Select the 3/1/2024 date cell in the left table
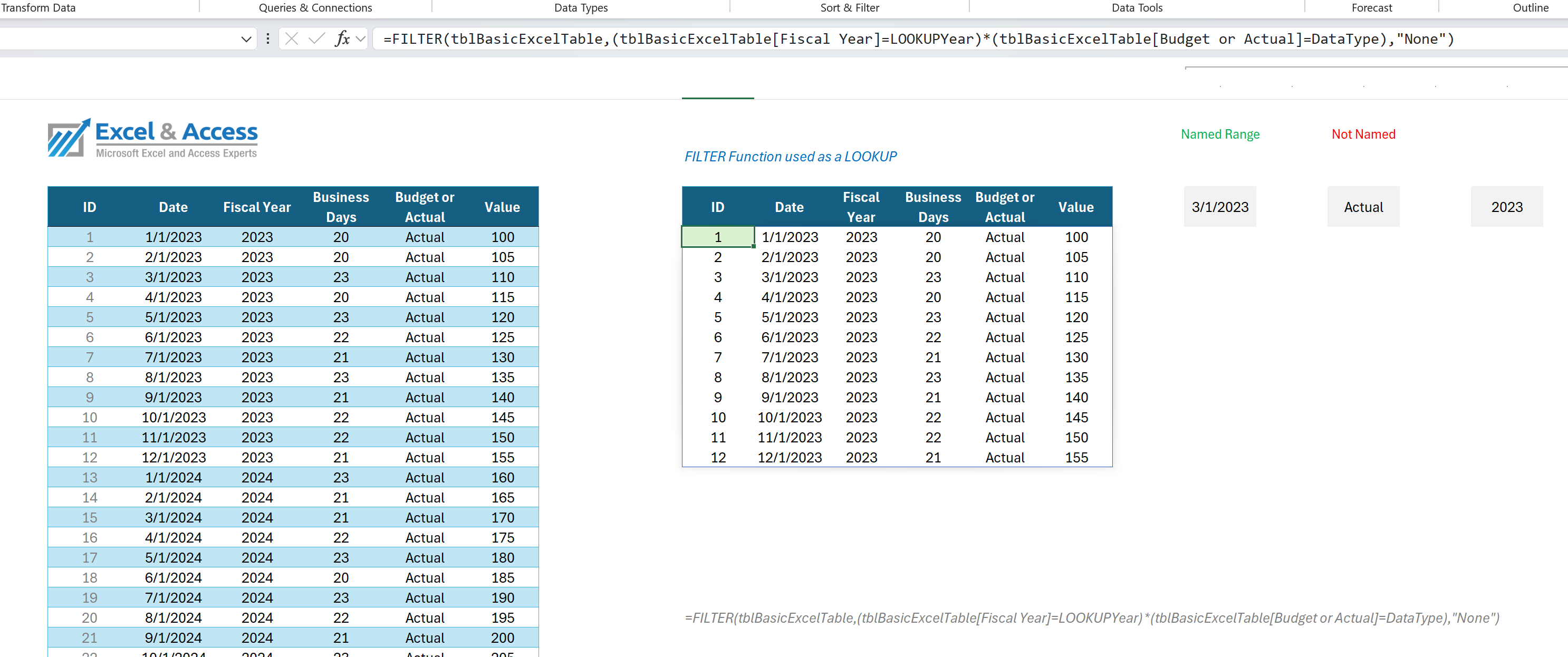The width and height of the screenshot is (1568, 657). [x=173, y=518]
